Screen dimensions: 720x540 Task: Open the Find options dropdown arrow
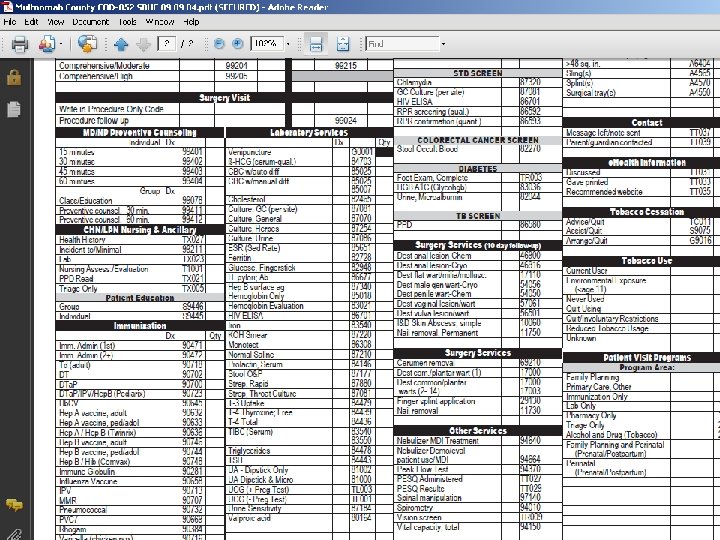click(x=443, y=44)
